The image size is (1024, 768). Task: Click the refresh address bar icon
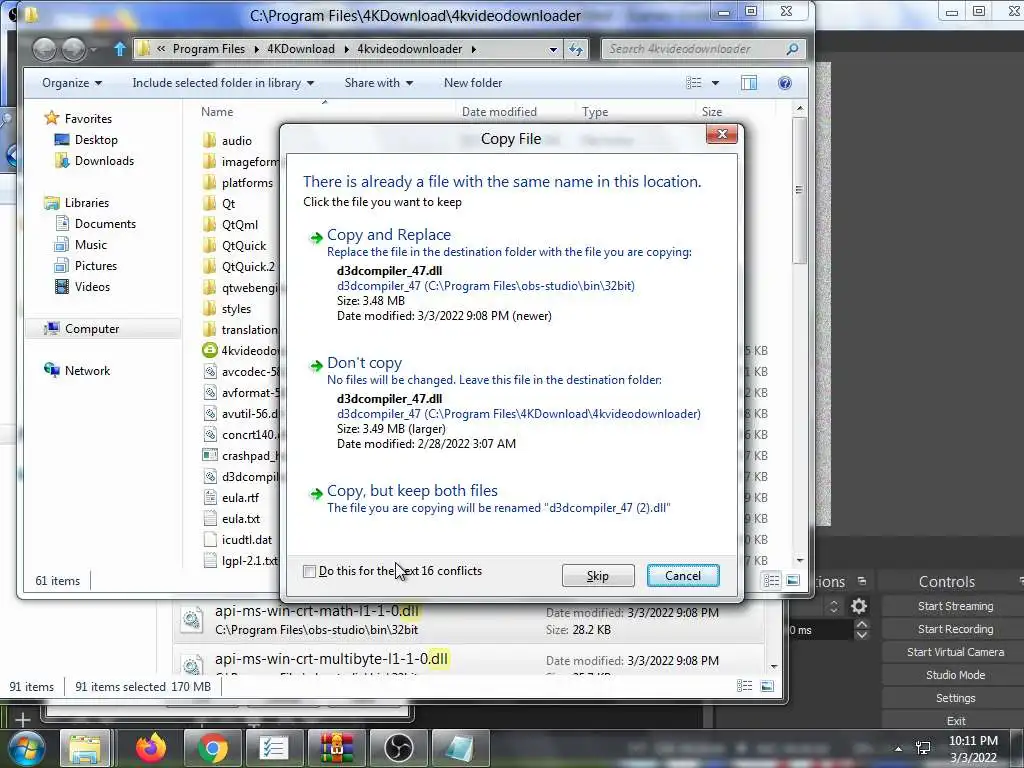pyautogui.click(x=575, y=50)
